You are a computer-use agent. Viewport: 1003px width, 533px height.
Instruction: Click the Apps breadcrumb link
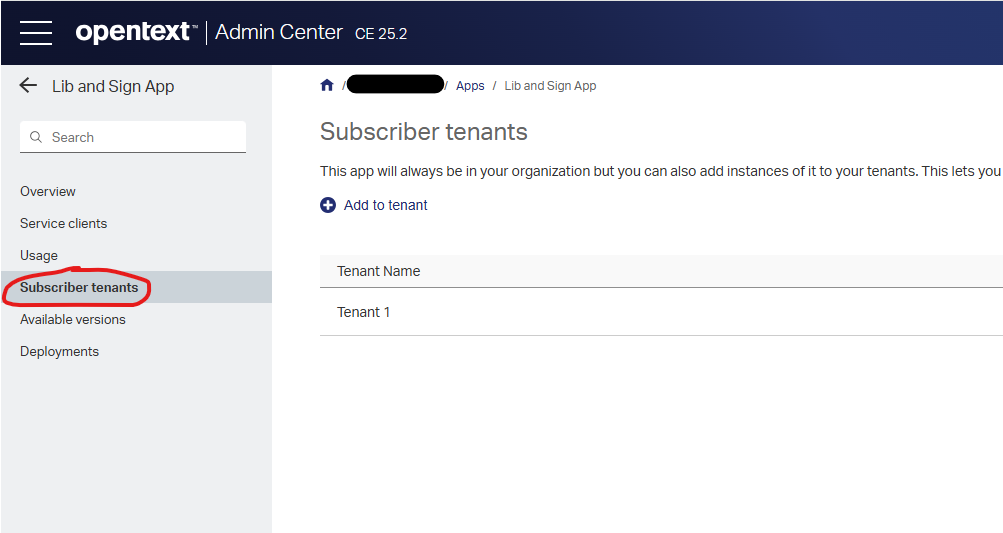click(x=470, y=86)
